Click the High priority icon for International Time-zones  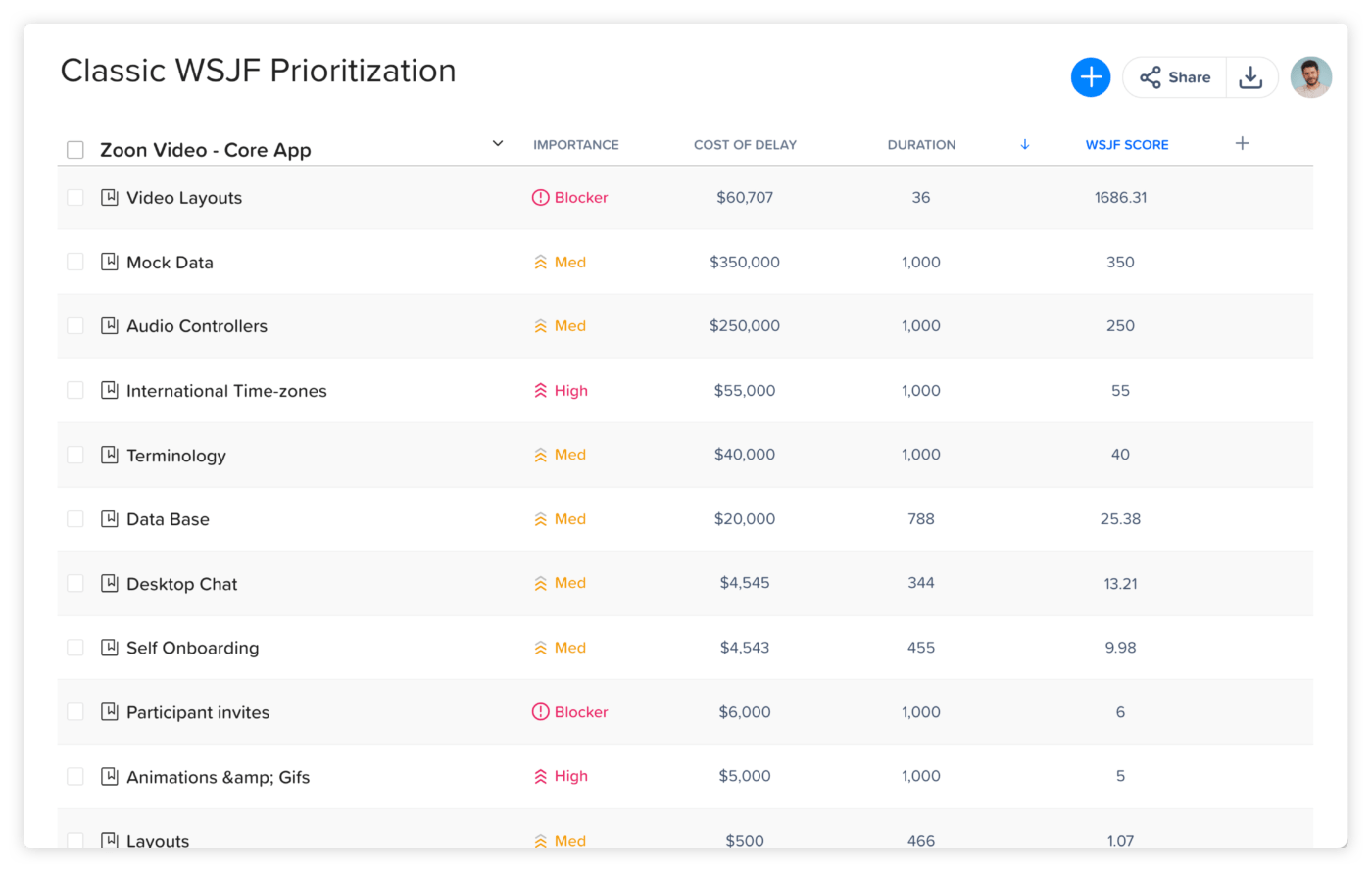click(540, 390)
